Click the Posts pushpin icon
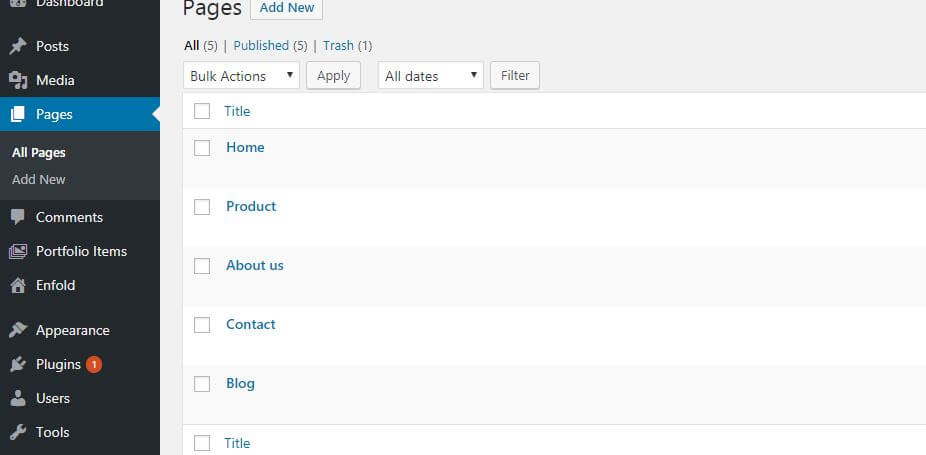The width and height of the screenshot is (926, 455). click(18, 46)
